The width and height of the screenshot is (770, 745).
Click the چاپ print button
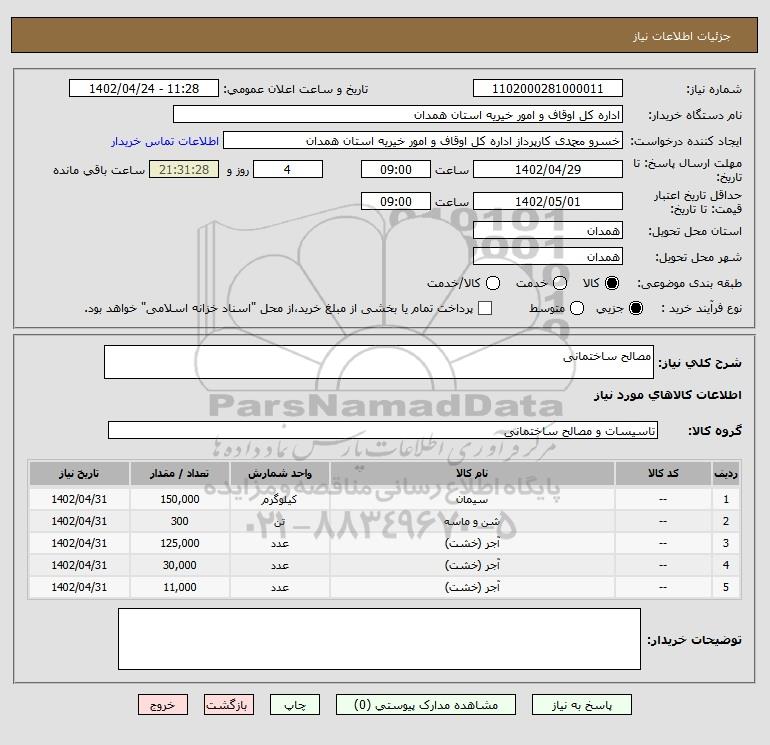(295, 705)
